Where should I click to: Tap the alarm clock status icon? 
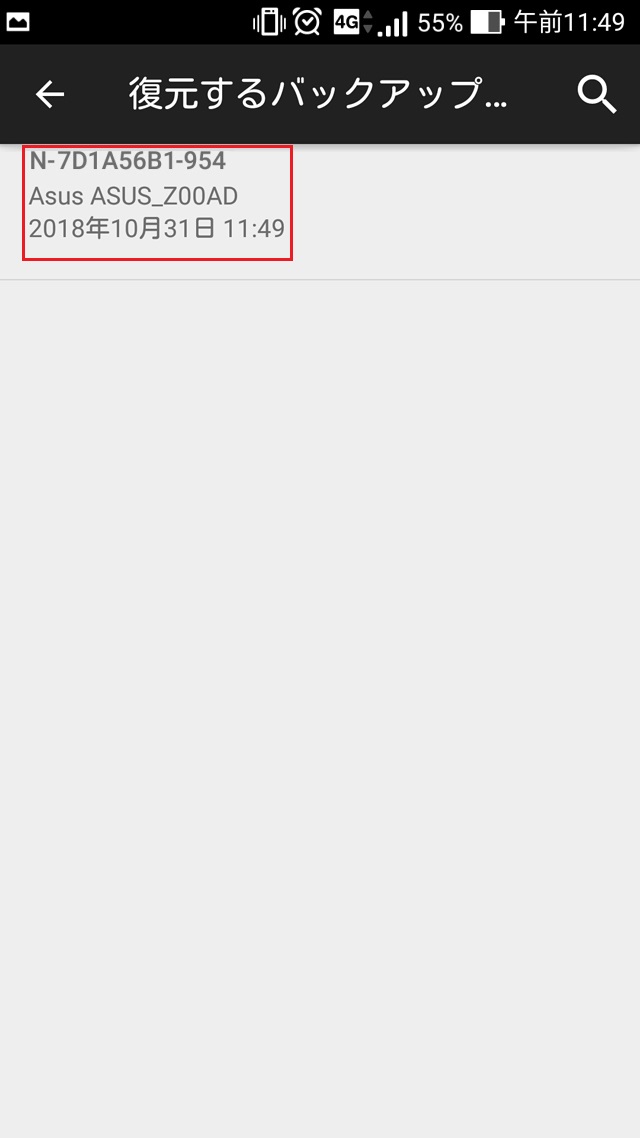(x=308, y=22)
